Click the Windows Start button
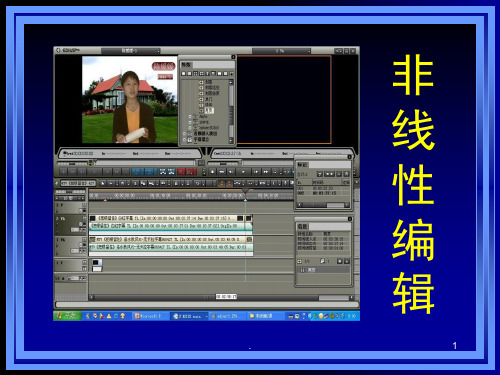This screenshot has width=500, height=375. coord(67,315)
